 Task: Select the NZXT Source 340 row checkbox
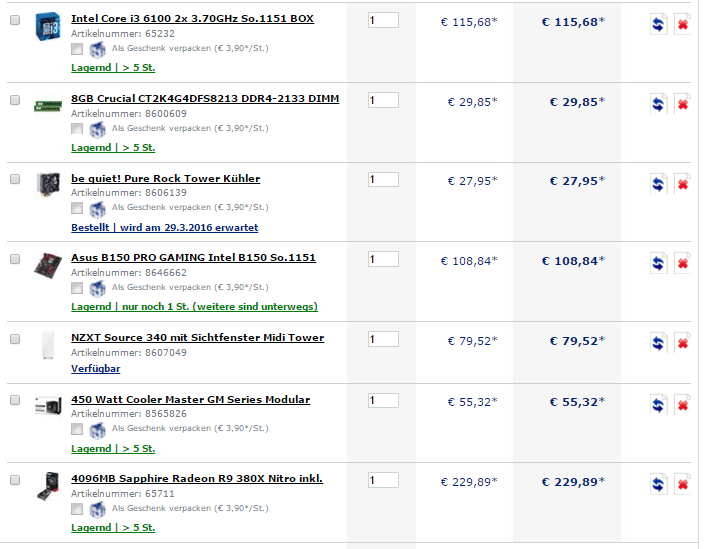pos(15,339)
